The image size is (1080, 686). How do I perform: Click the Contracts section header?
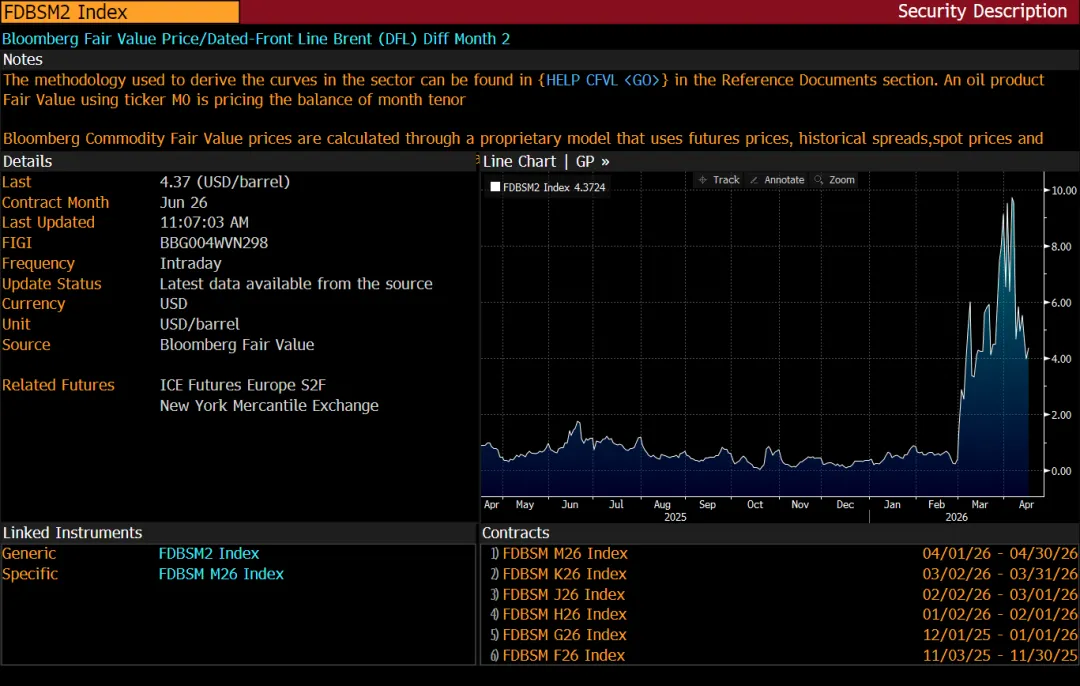point(516,532)
